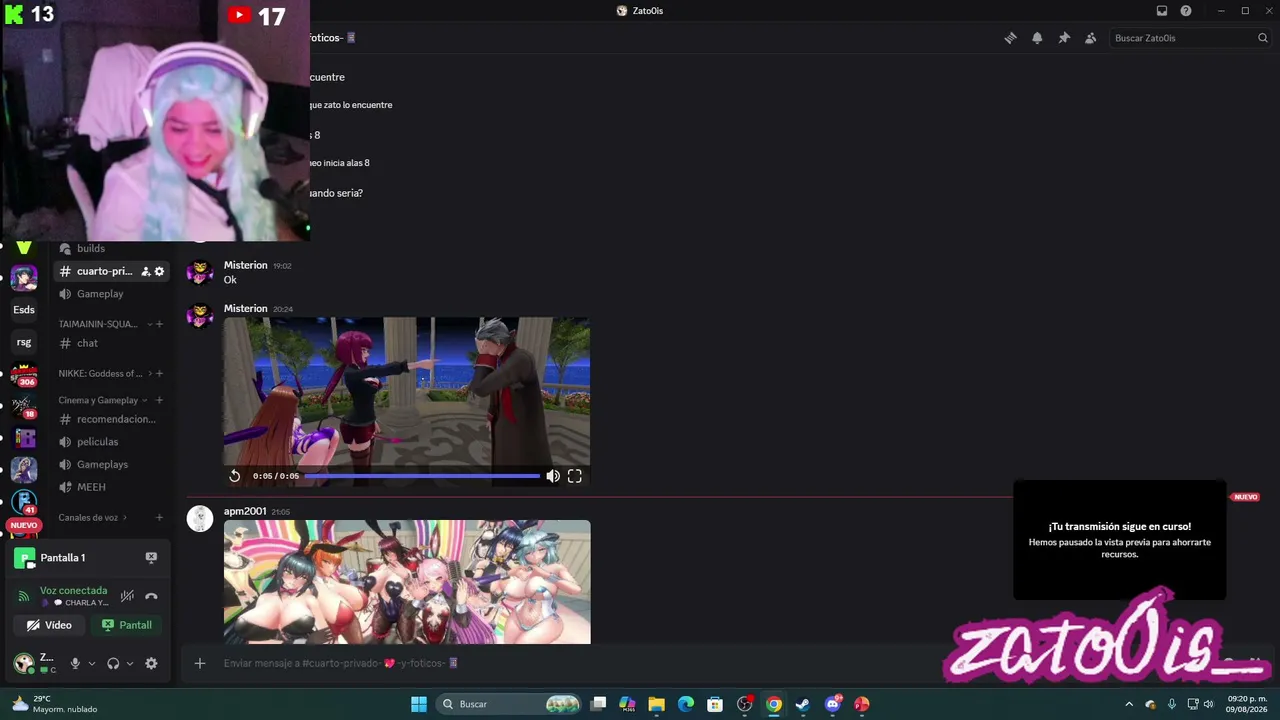The image size is (1280, 720).
Task: Add channel to NIKKE category
Action: (x=159, y=373)
